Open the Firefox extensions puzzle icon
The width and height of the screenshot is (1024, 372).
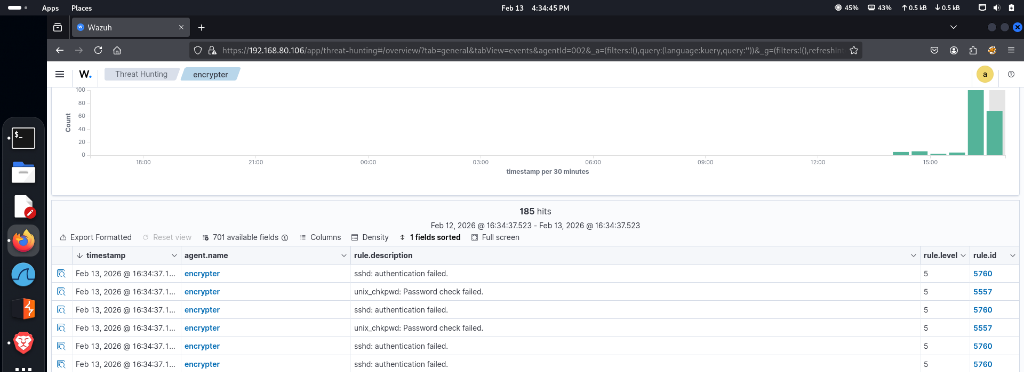(973, 50)
